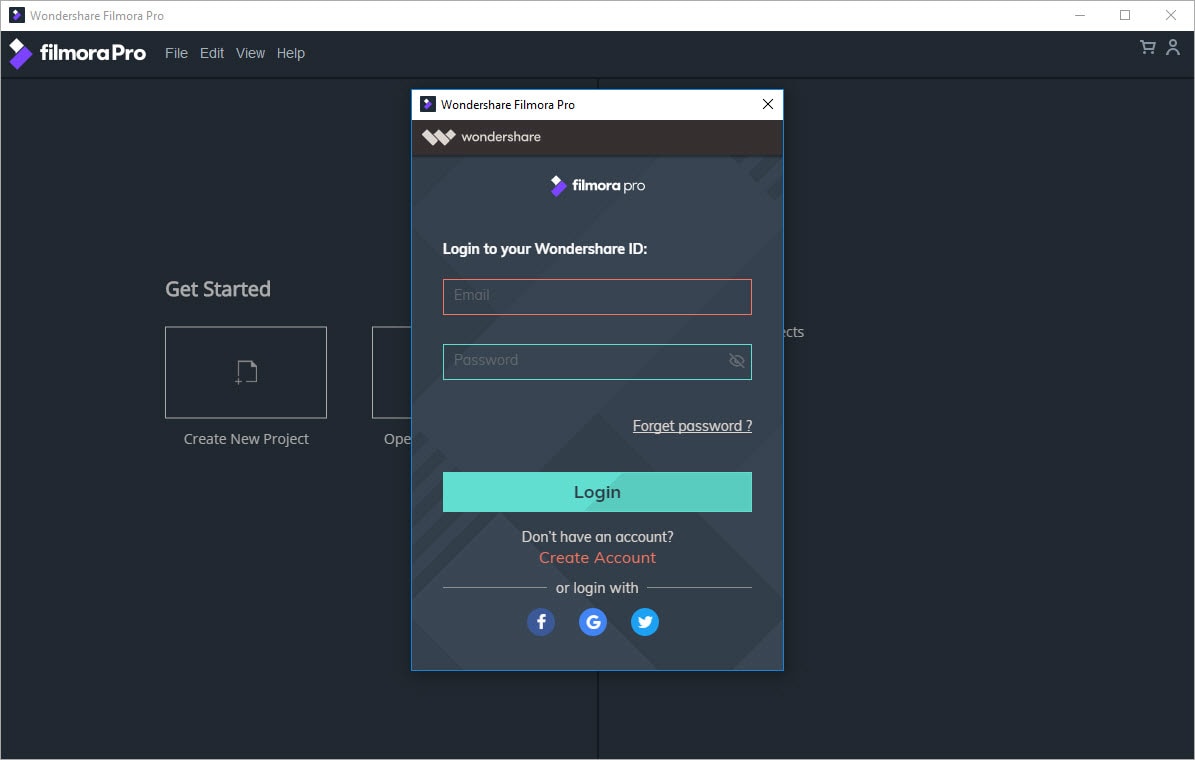Open the Forget password link
The width and height of the screenshot is (1195, 760).
[x=692, y=426]
